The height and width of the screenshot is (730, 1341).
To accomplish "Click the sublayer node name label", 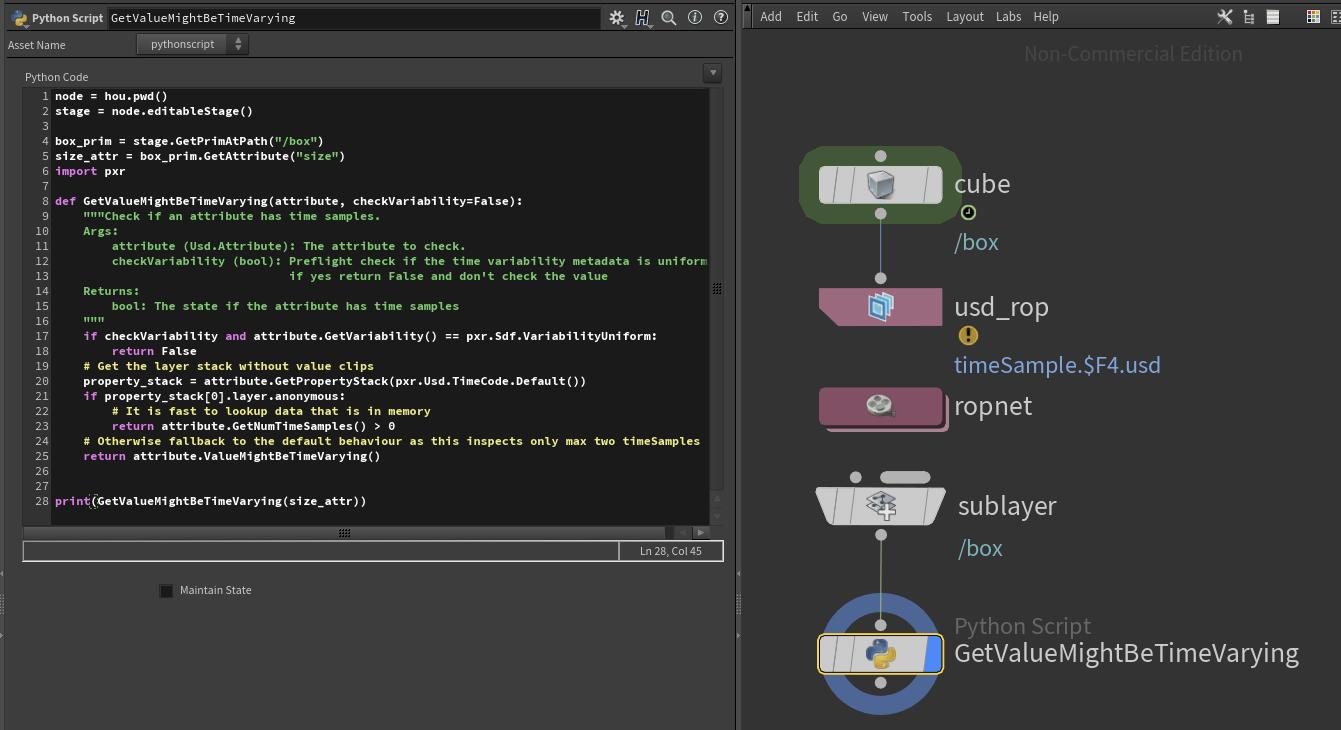I will click(x=1007, y=506).
